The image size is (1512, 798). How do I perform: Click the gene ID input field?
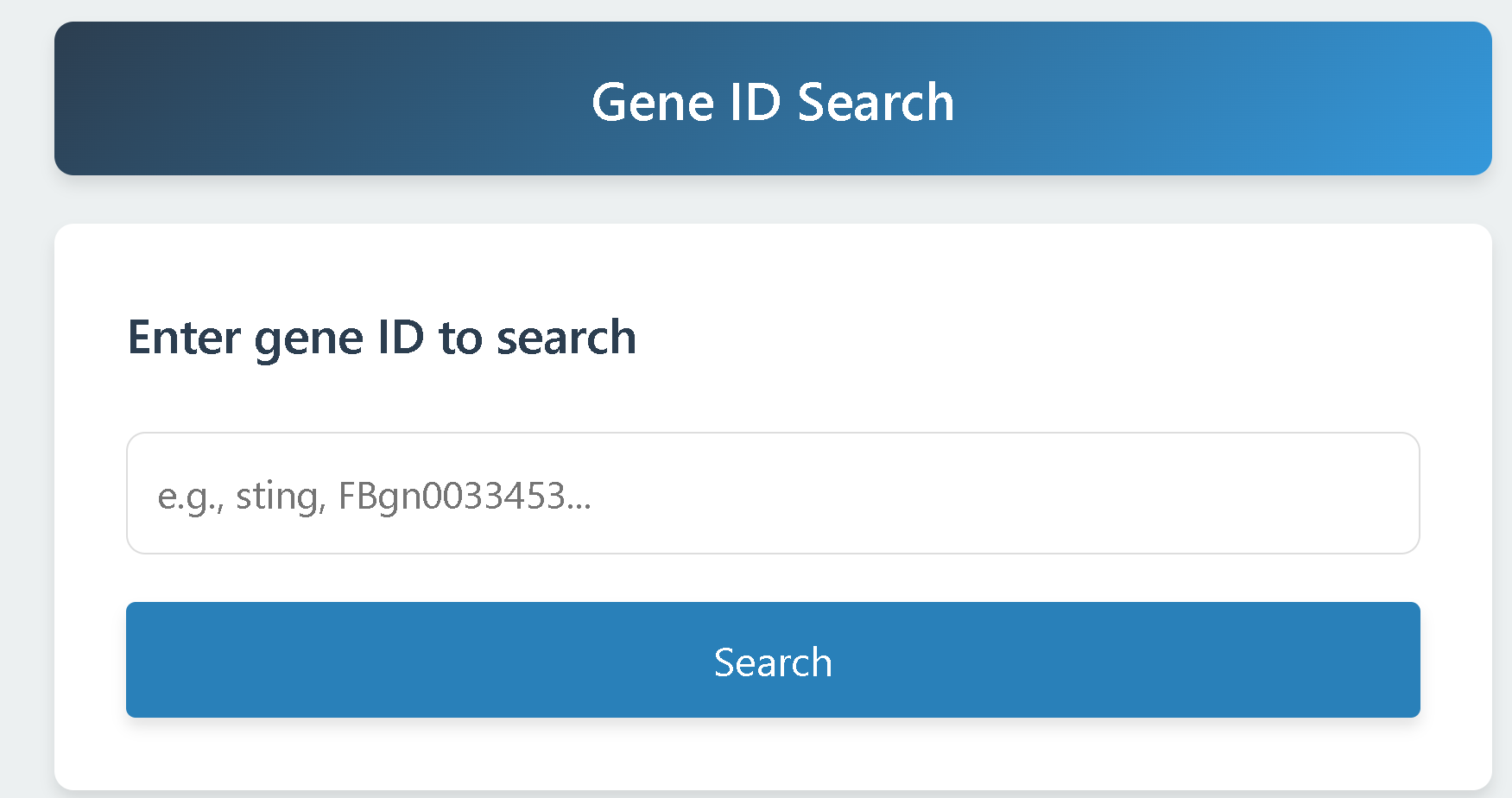[773, 493]
